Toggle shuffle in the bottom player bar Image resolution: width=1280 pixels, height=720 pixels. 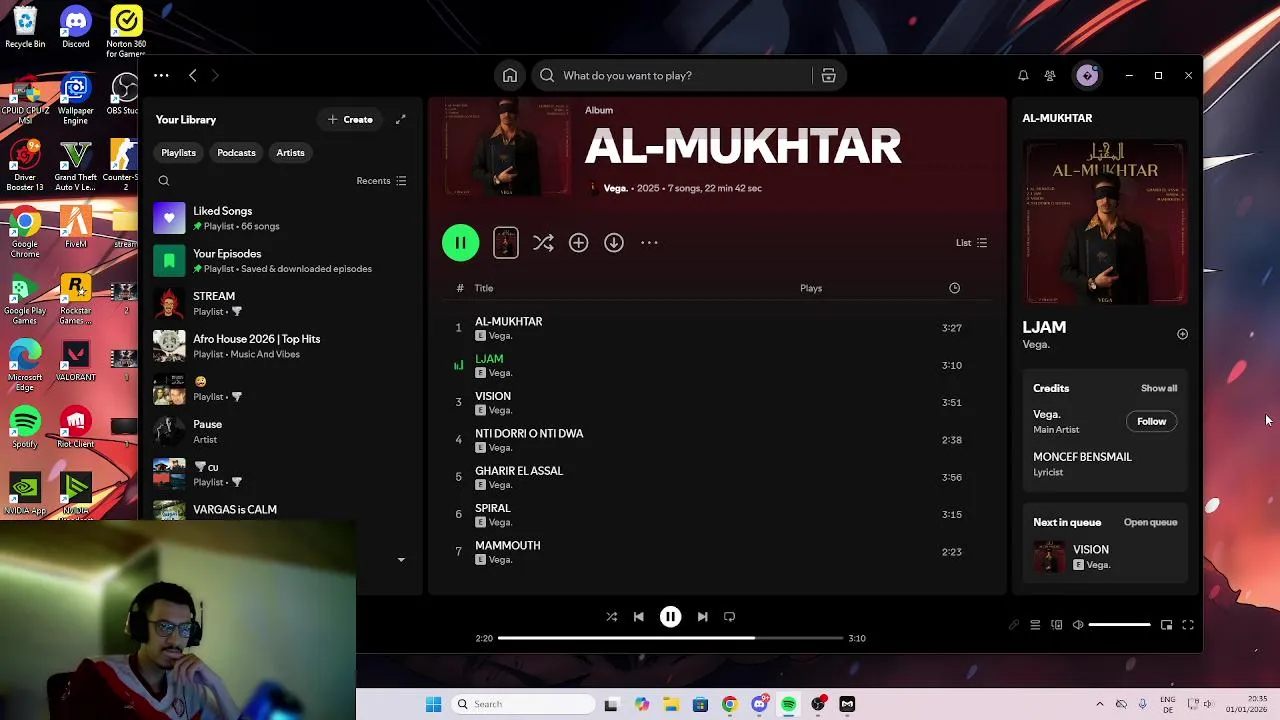[611, 617]
